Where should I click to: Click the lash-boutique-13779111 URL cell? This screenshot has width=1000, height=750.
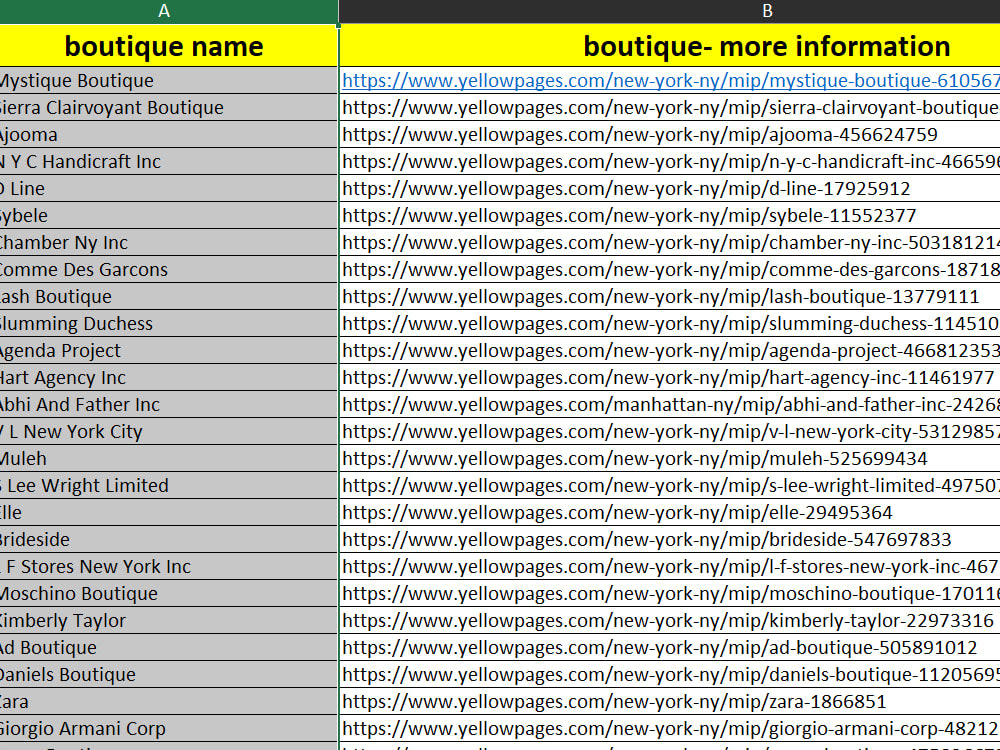pyautogui.click(x=670, y=297)
